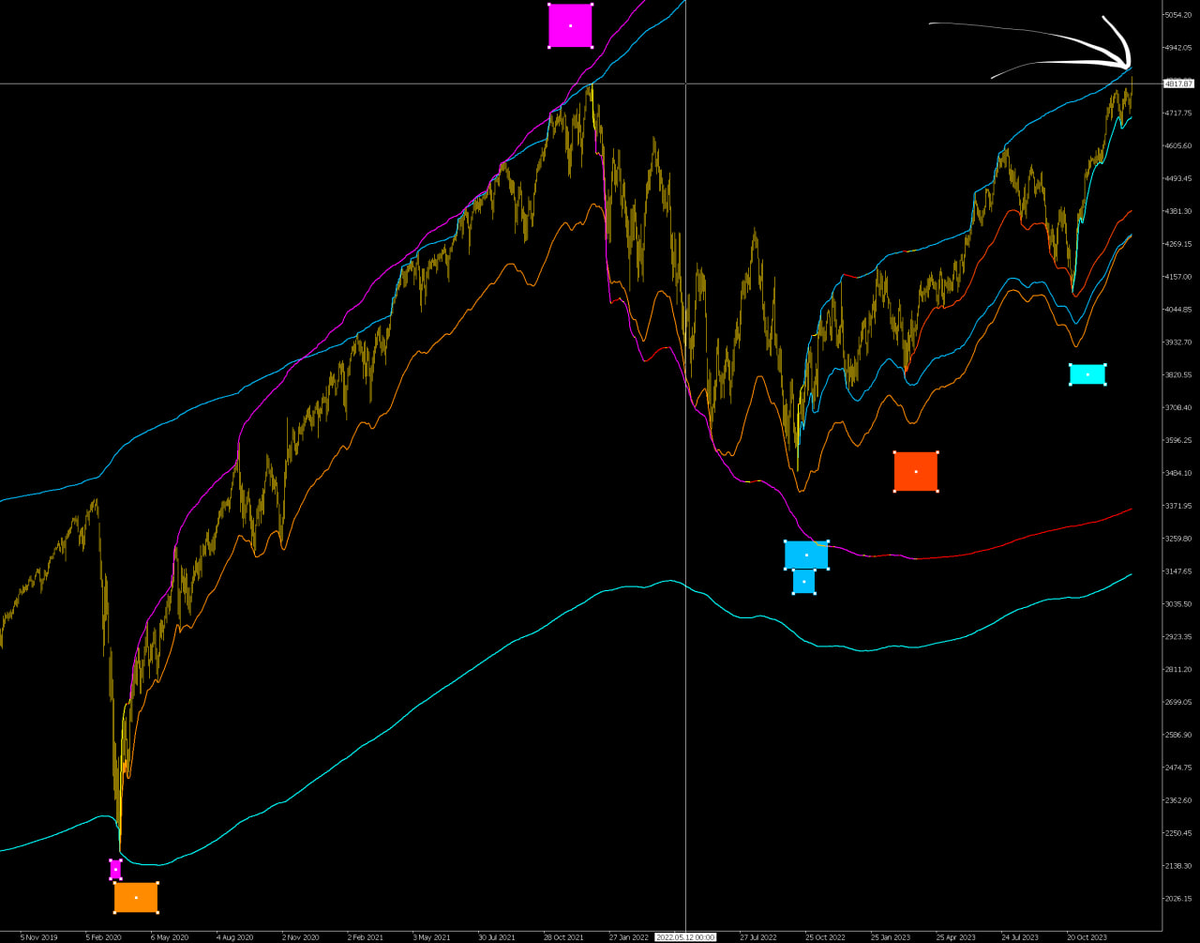Select the orange rectangle below the 2020 low
This screenshot has height=943, width=1200.
(x=136, y=897)
